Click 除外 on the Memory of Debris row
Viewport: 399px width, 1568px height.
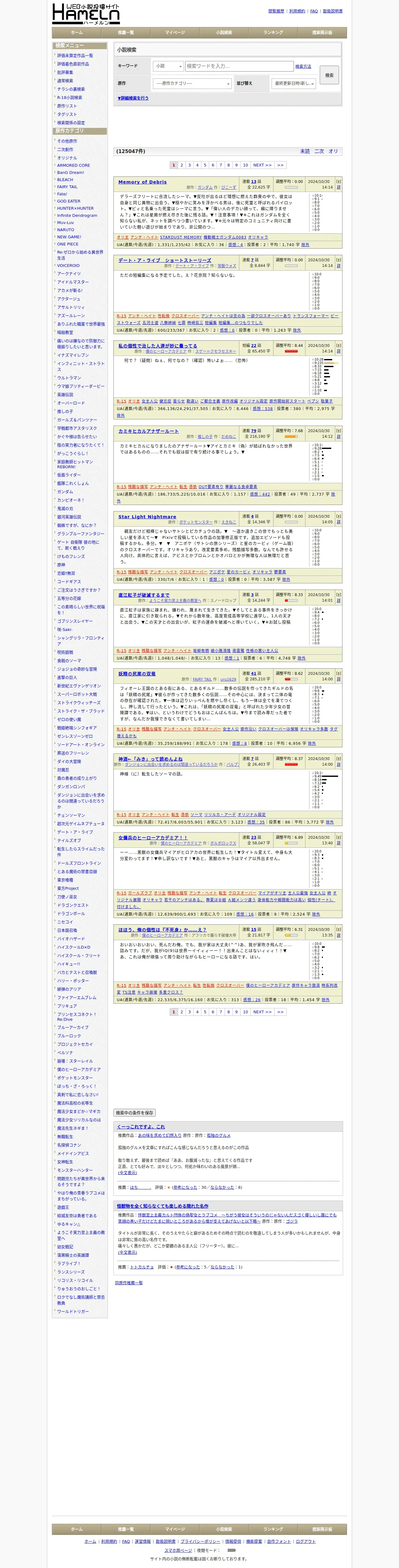pyautogui.click(x=305, y=244)
